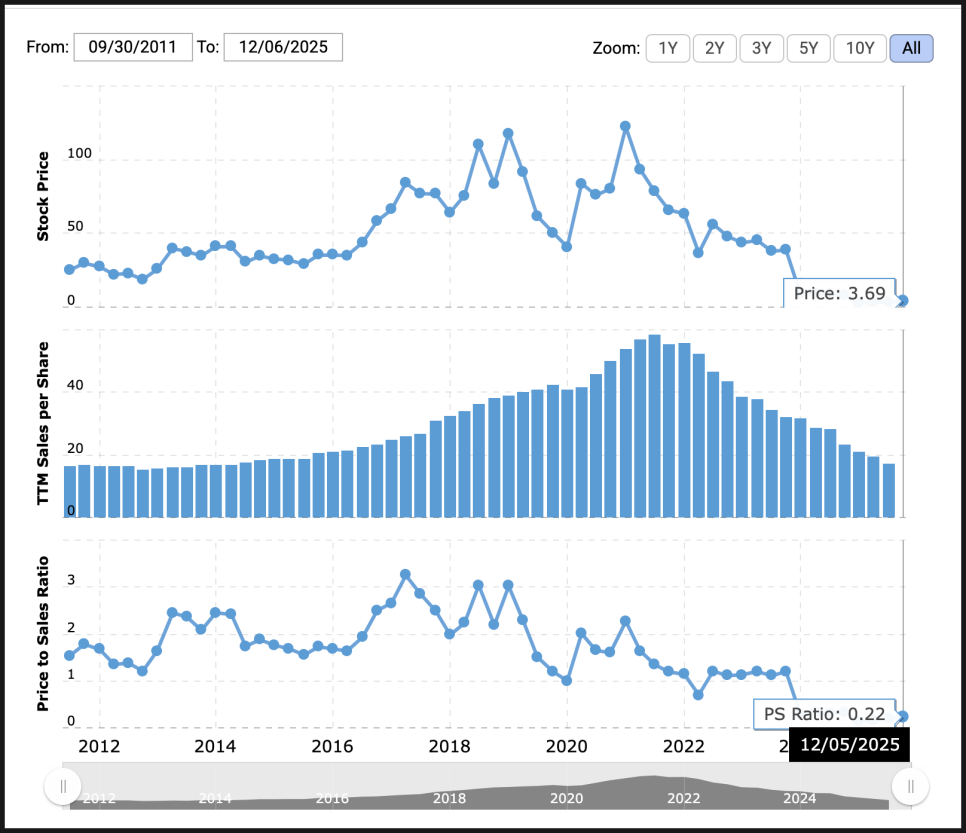Set zoom range to 5Y
Viewport: 966px width, 833px height.
click(808, 48)
